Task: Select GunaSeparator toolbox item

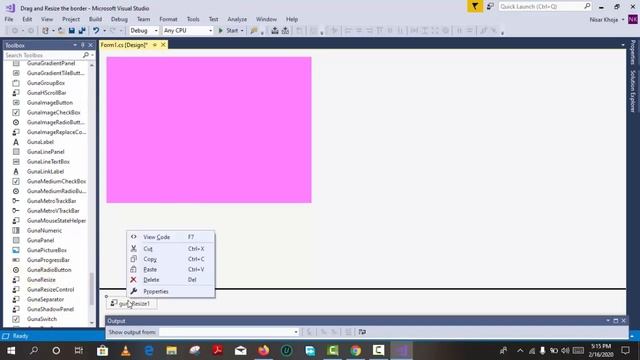Action: (45, 299)
